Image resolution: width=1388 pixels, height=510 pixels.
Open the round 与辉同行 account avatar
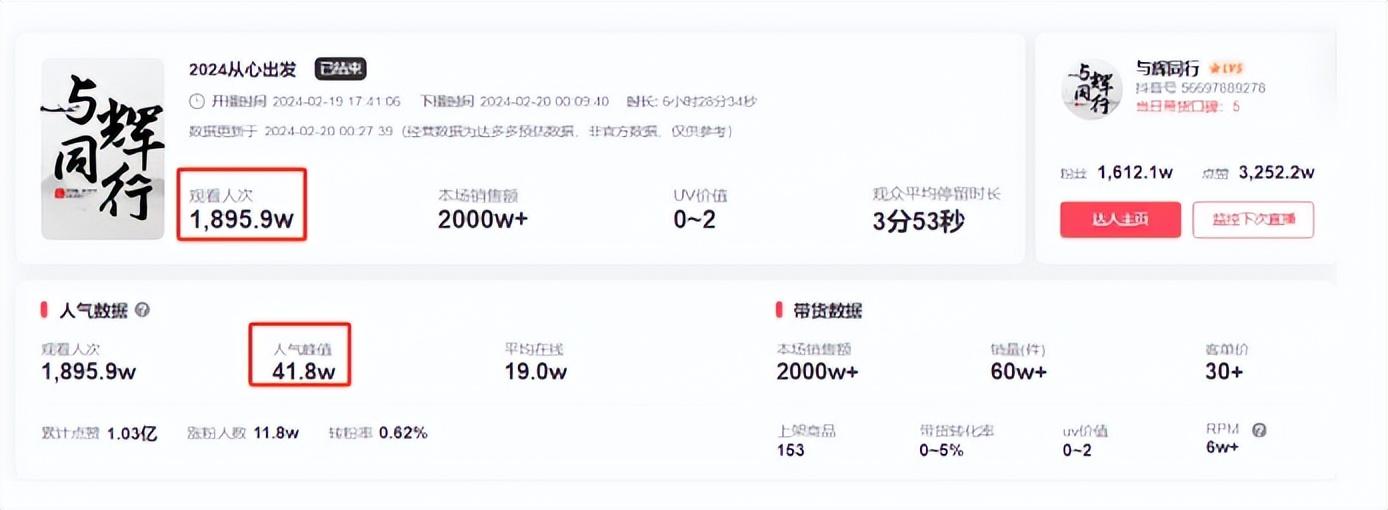click(x=1091, y=88)
